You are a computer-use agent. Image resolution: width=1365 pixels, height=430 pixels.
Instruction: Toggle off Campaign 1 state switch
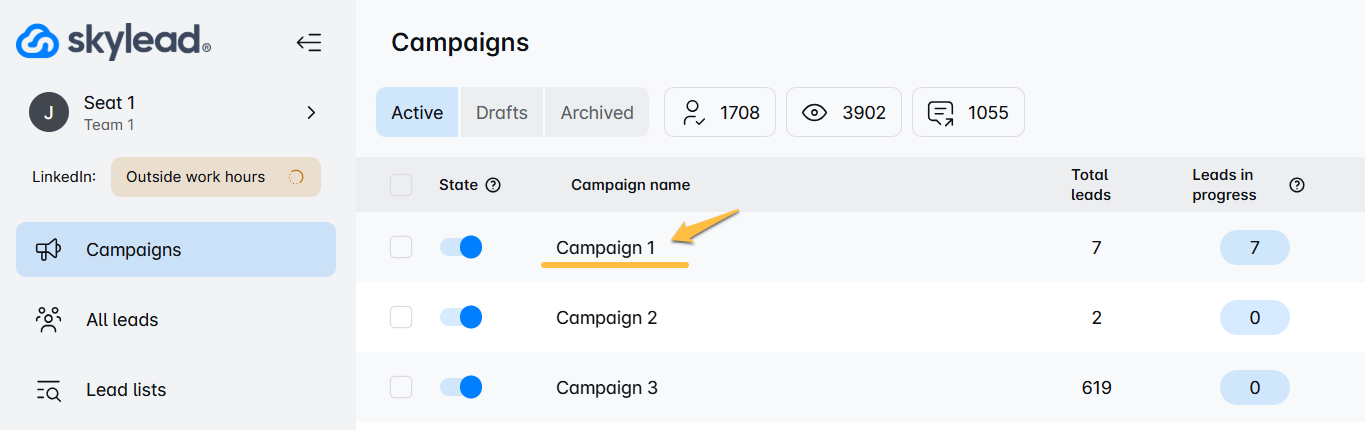click(x=461, y=247)
